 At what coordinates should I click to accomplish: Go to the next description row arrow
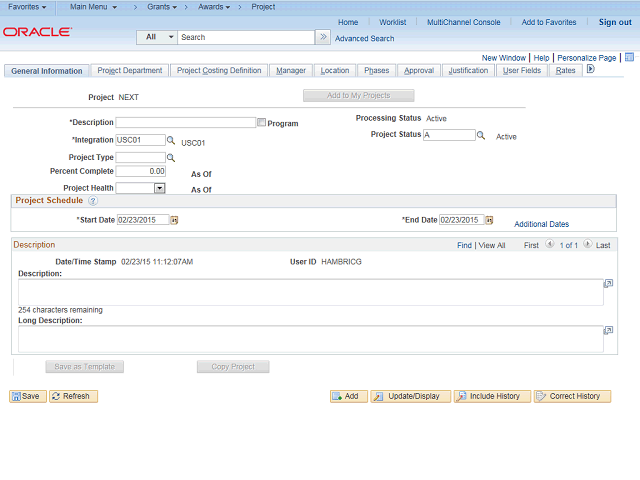[587, 244]
